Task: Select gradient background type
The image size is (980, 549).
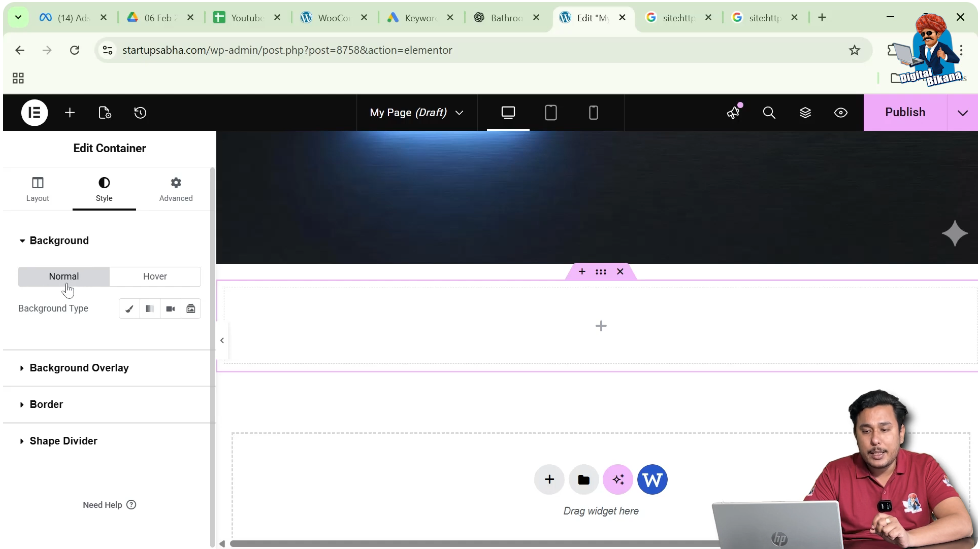Action: [149, 309]
